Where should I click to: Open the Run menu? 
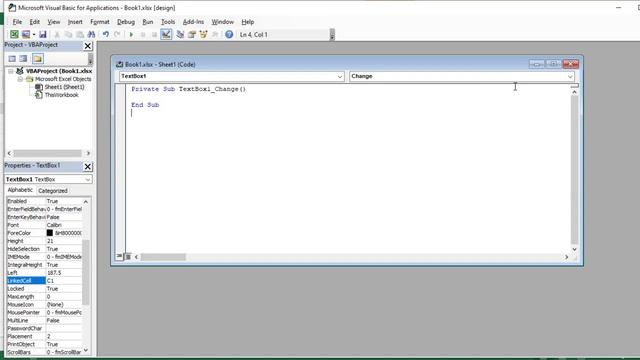click(148, 22)
